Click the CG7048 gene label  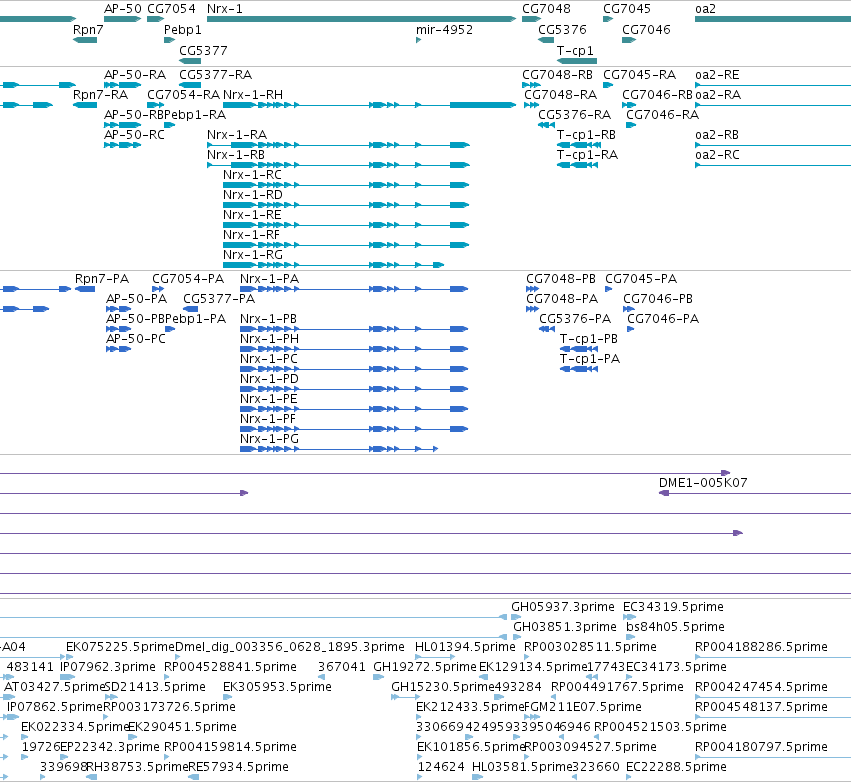pyautogui.click(x=546, y=9)
